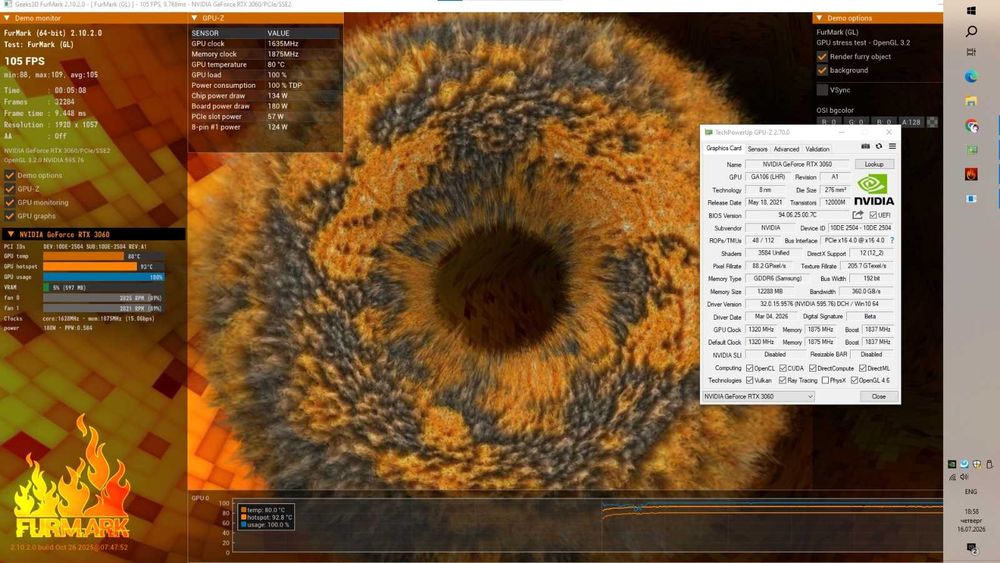Viewport: 1000px width, 563px height.
Task: Click the FurMark flame taskbar icon
Action: (971, 174)
